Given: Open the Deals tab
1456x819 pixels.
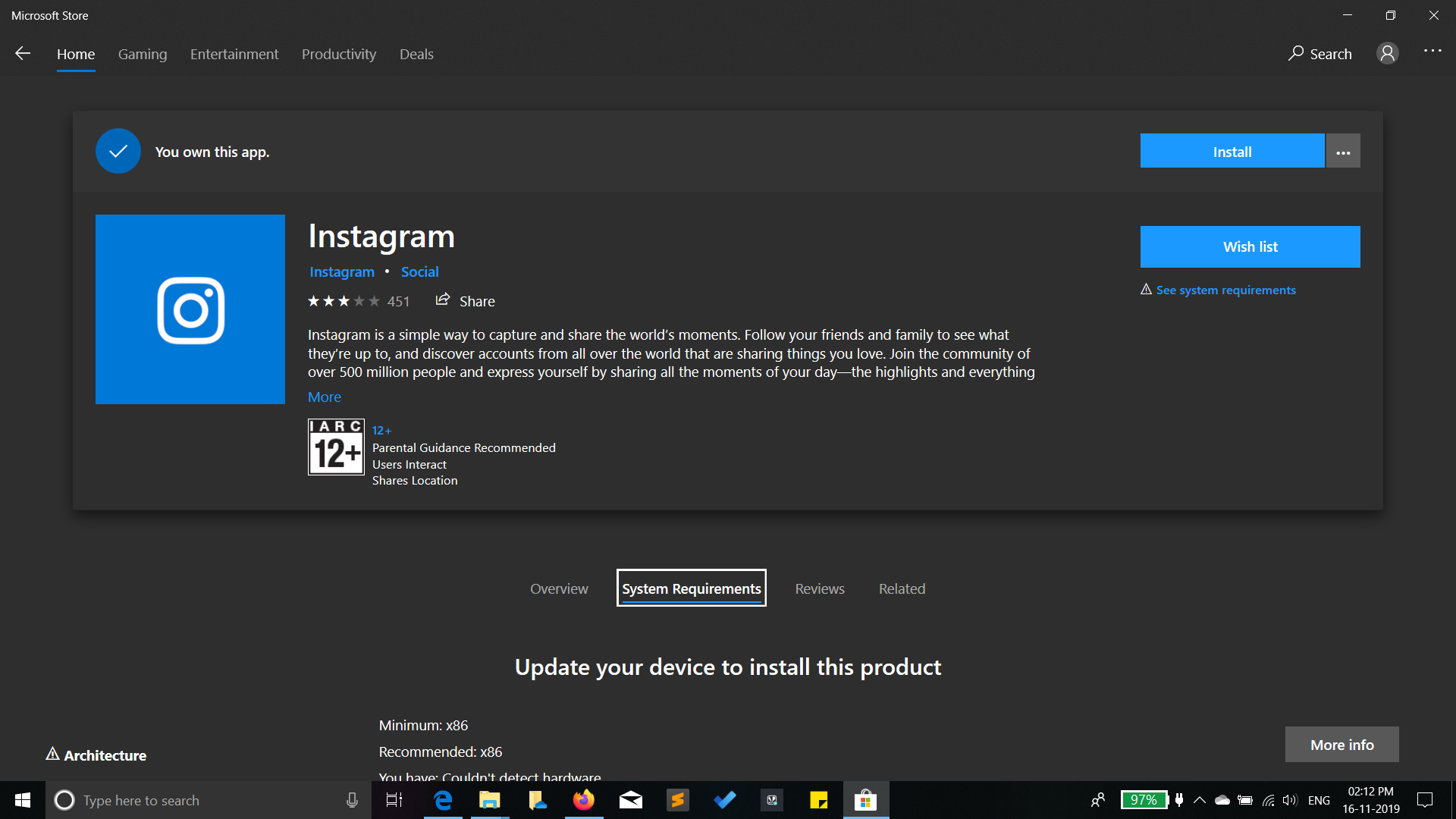Looking at the screenshot, I should point(416,54).
